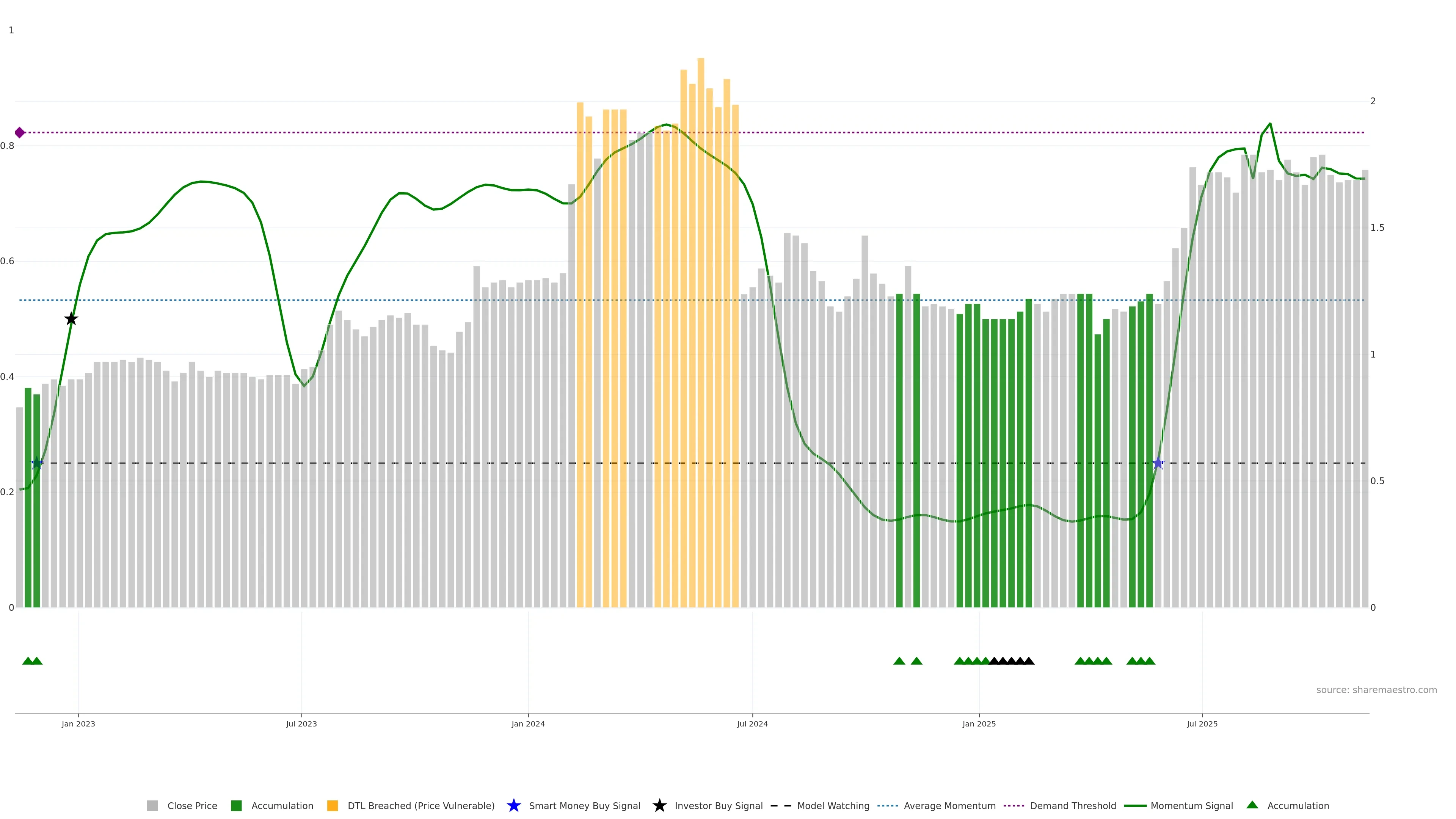Click the black star legend icon

click(x=659, y=805)
